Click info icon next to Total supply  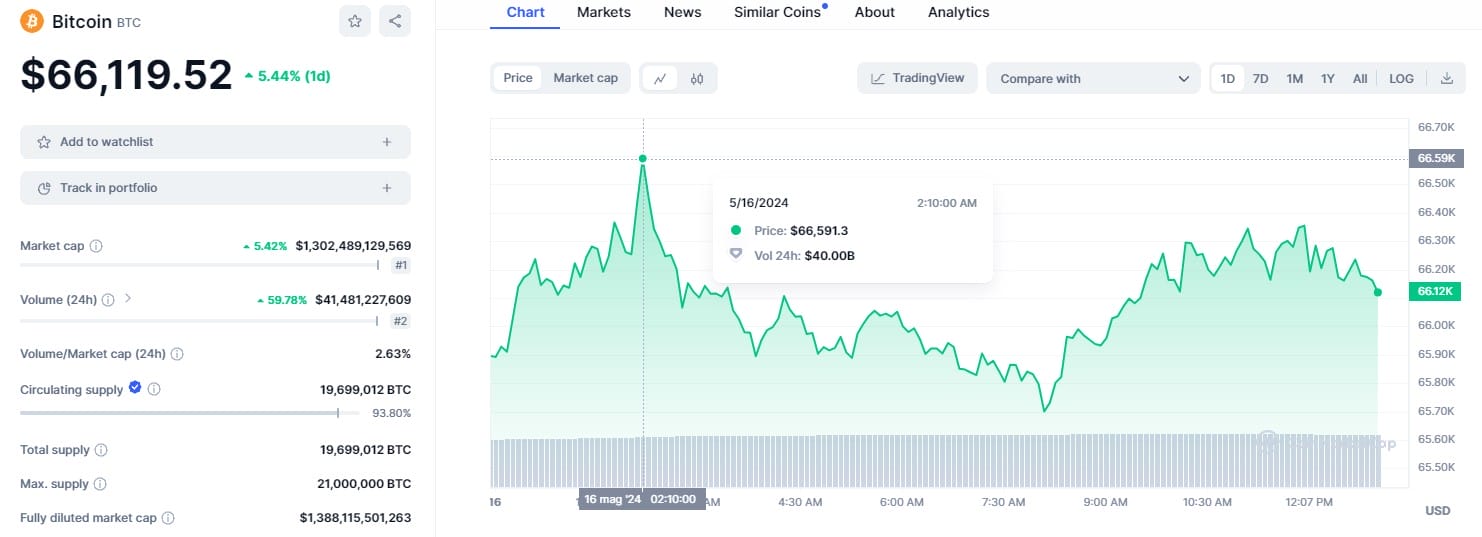(101, 451)
